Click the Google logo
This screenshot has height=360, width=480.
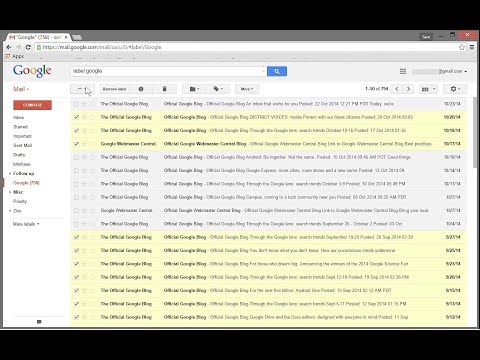point(32,71)
